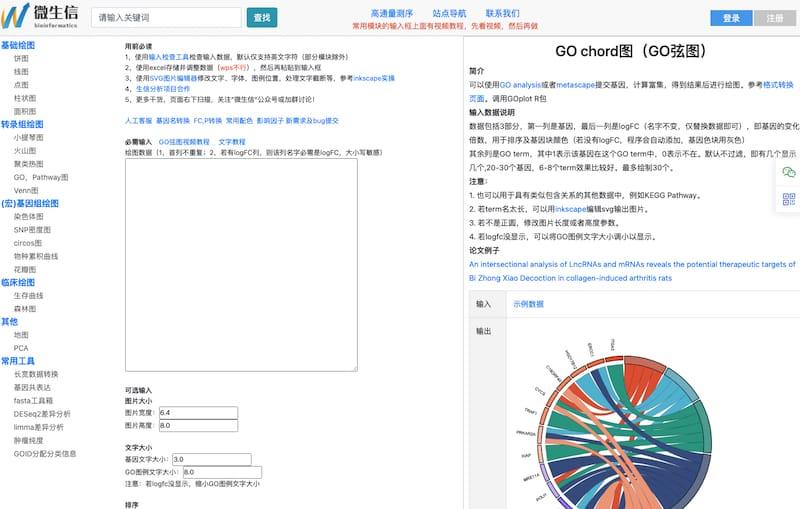Open 柱状图 in the sidebar
The image size is (800, 509).
24,98
